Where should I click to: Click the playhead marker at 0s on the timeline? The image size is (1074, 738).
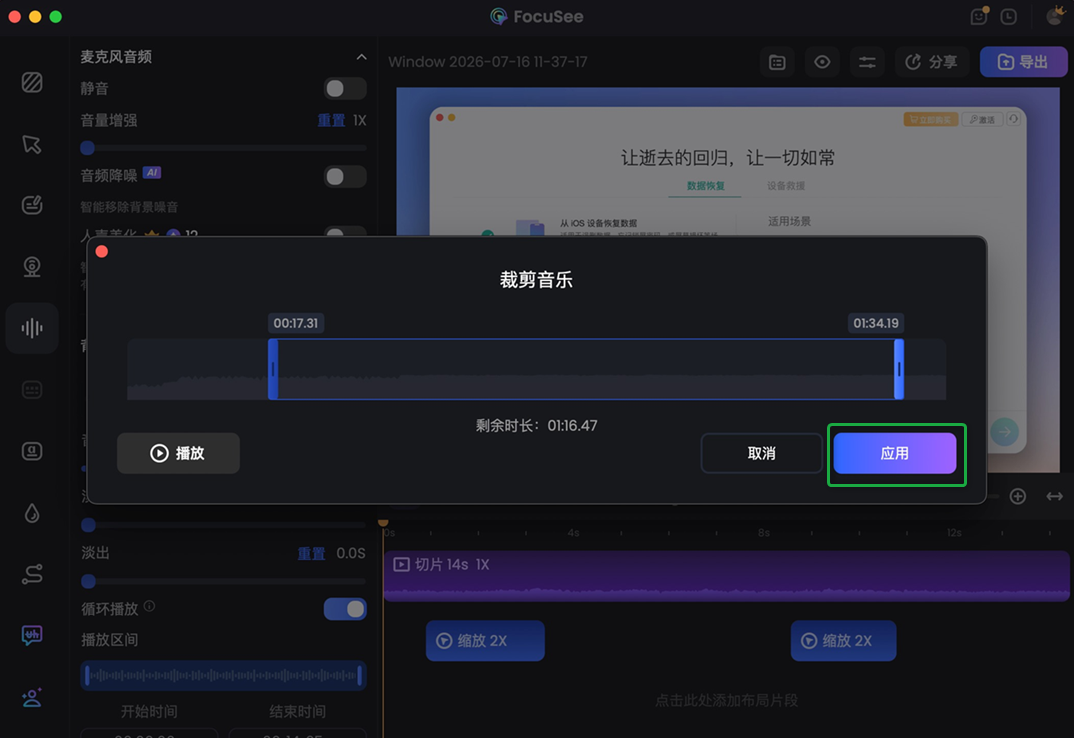click(384, 523)
